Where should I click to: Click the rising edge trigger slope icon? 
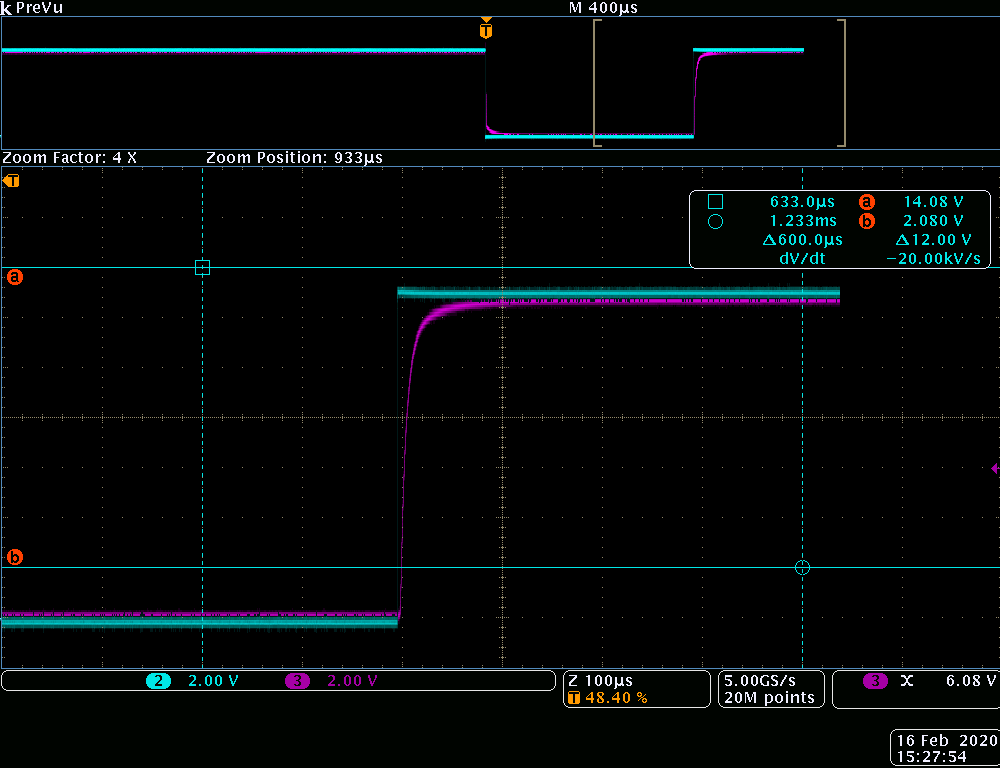pos(907,681)
